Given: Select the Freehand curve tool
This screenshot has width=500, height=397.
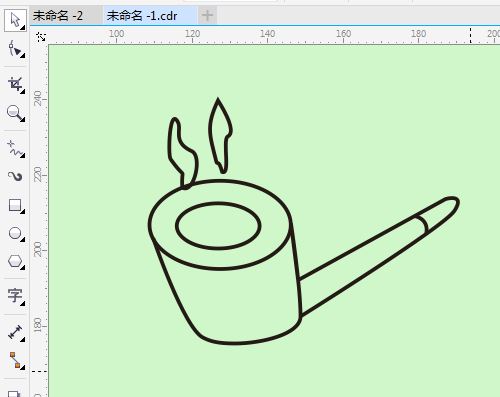Looking at the screenshot, I should pos(16,149).
